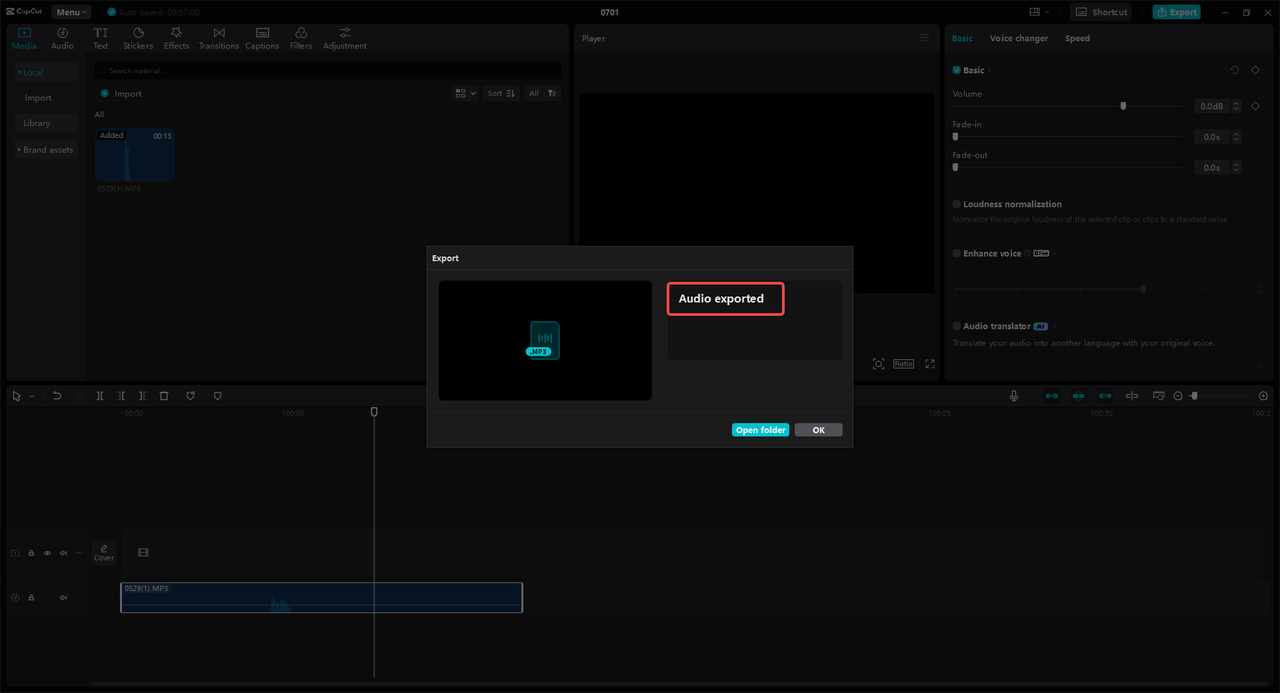Click the scan-frame icon left of Ratio
This screenshot has width=1280, height=693.
[x=878, y=364]
